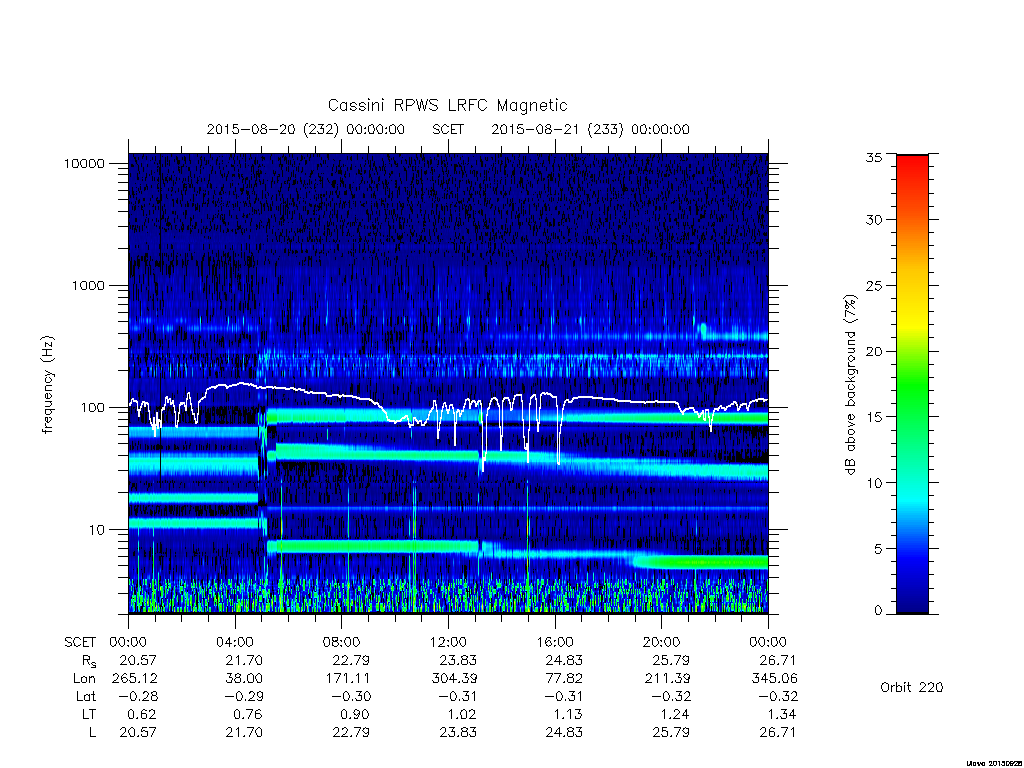Click the 'Cassini RPWS LRFC Magnetic' plot title
Screen dimensions: 1024x768
pyautogui.click(x=447, y=105)
